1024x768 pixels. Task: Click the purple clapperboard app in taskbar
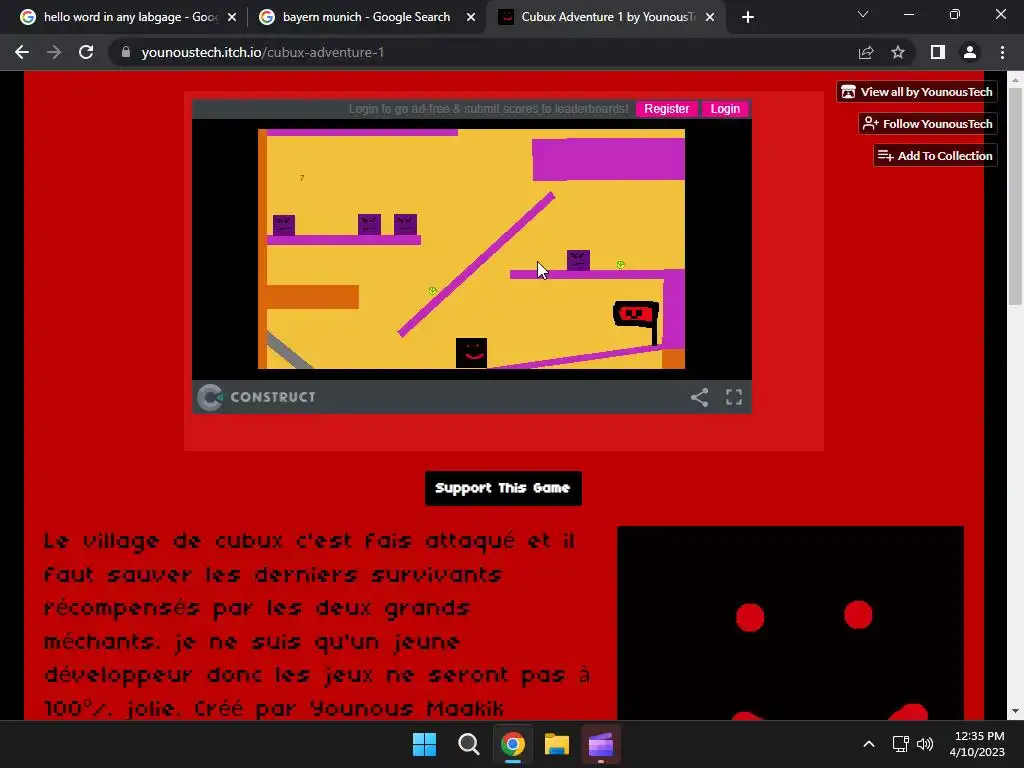pos(601,744)
